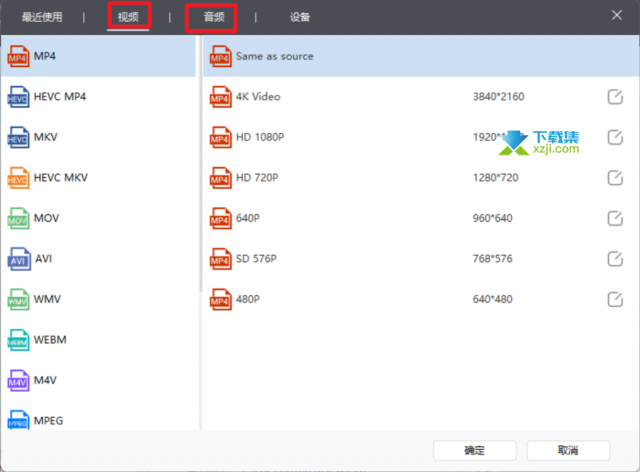Edit the 640P preset settings
640x472 pixels.
(615, 218)
